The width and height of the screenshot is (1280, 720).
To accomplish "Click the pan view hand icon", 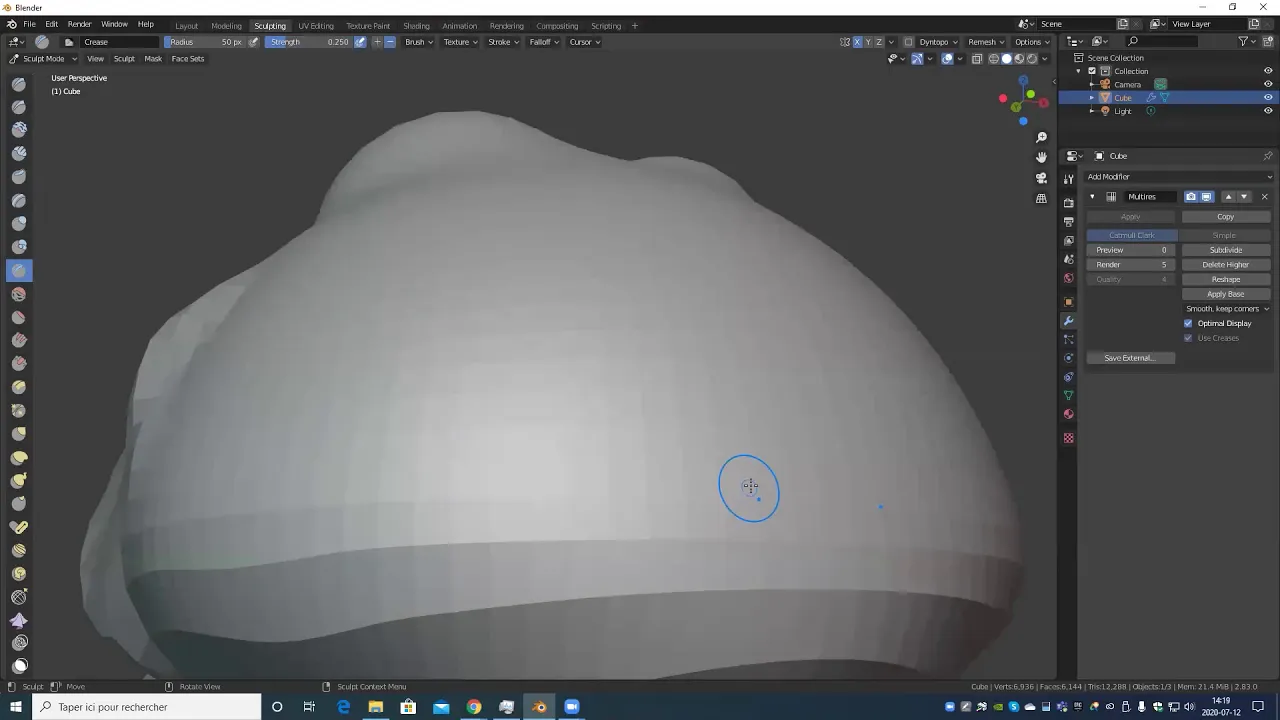I will (1041, 157).
